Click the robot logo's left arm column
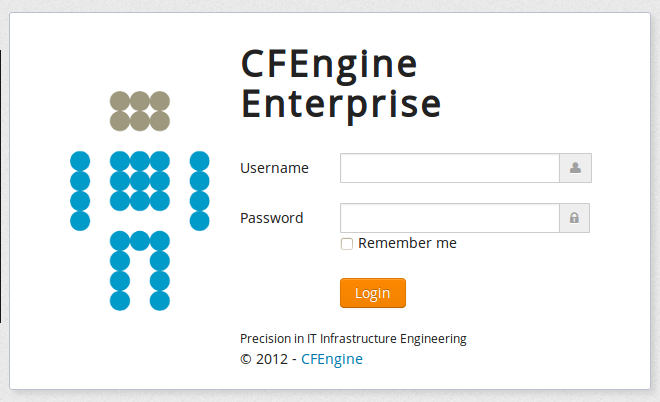 [x=80, y=191]
